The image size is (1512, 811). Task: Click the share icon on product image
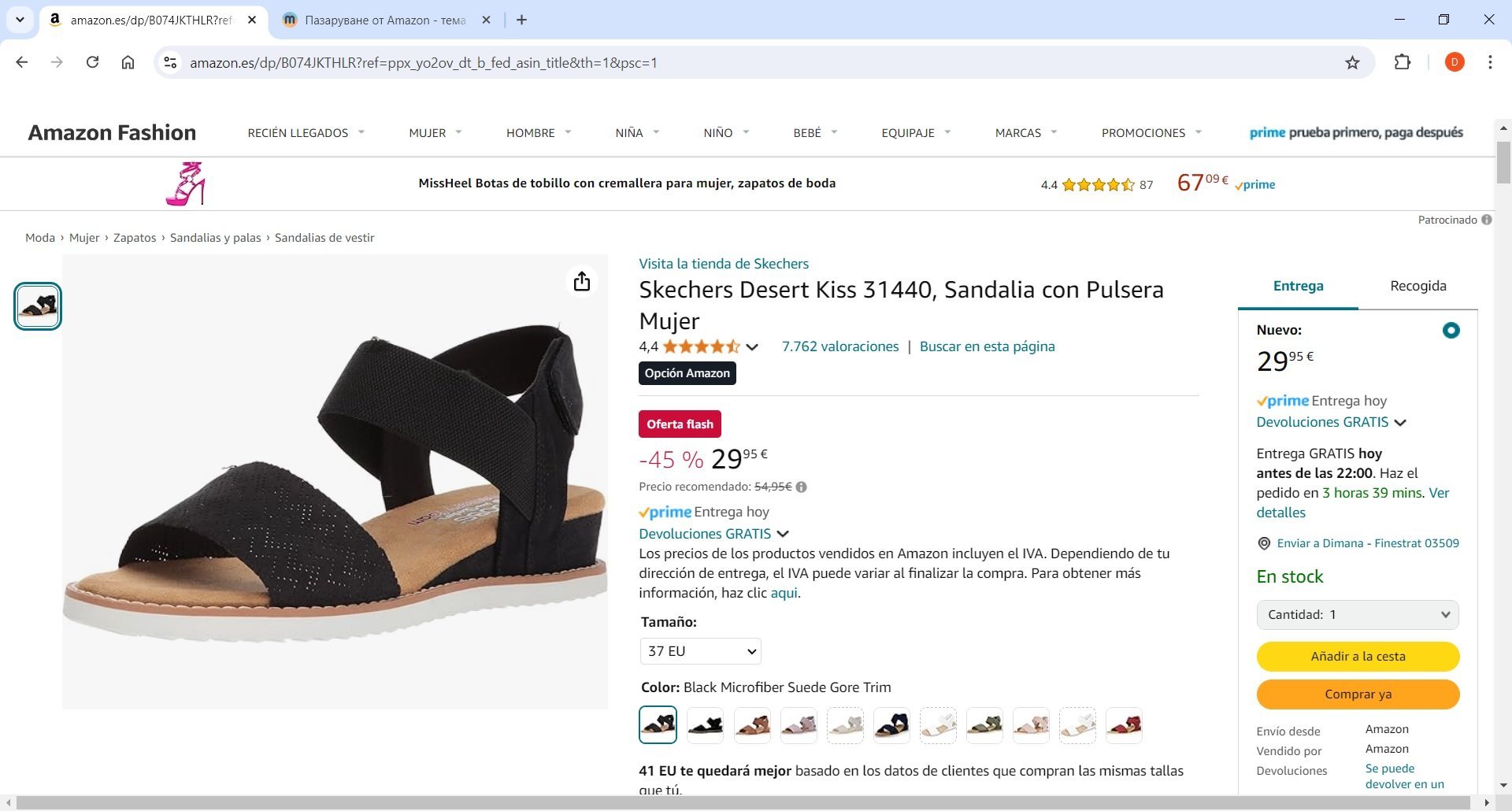point(582,281)
